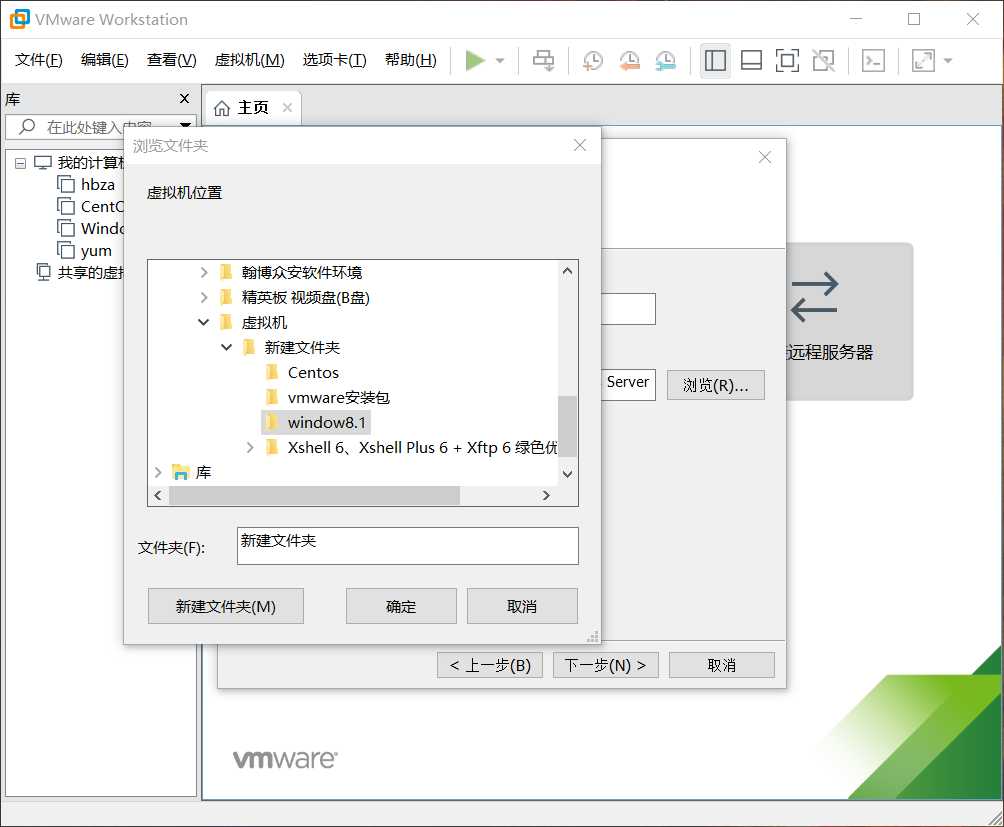Click the folder tree scroll up arrow

pyautogui.click(x=567, y=271)
